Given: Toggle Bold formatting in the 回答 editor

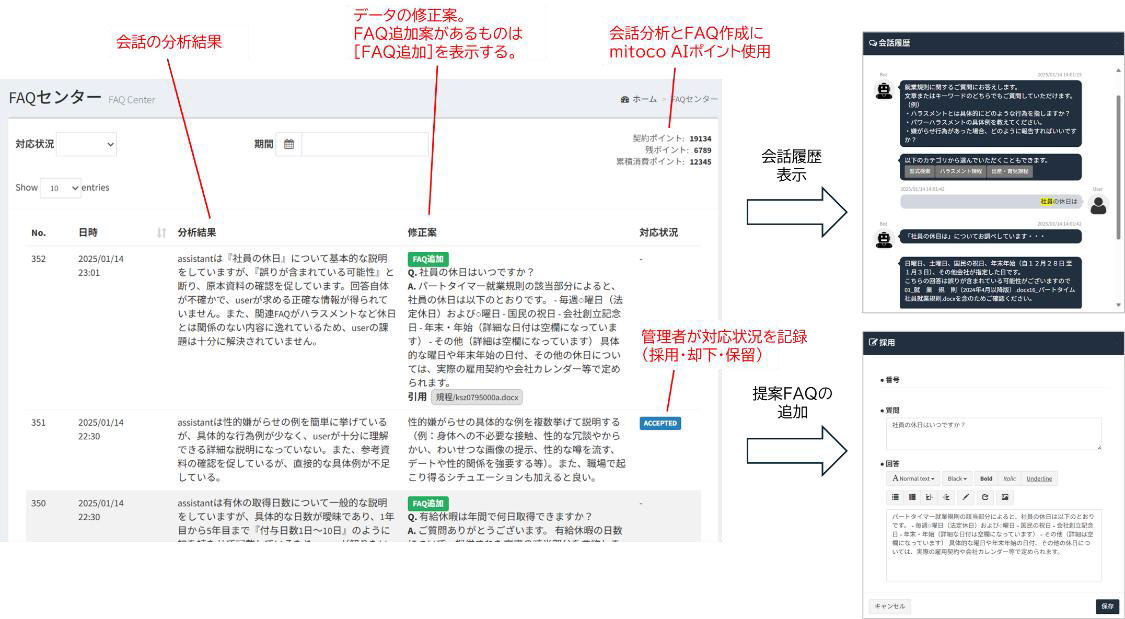Looking at the screenshot, I should pos(987,478).
